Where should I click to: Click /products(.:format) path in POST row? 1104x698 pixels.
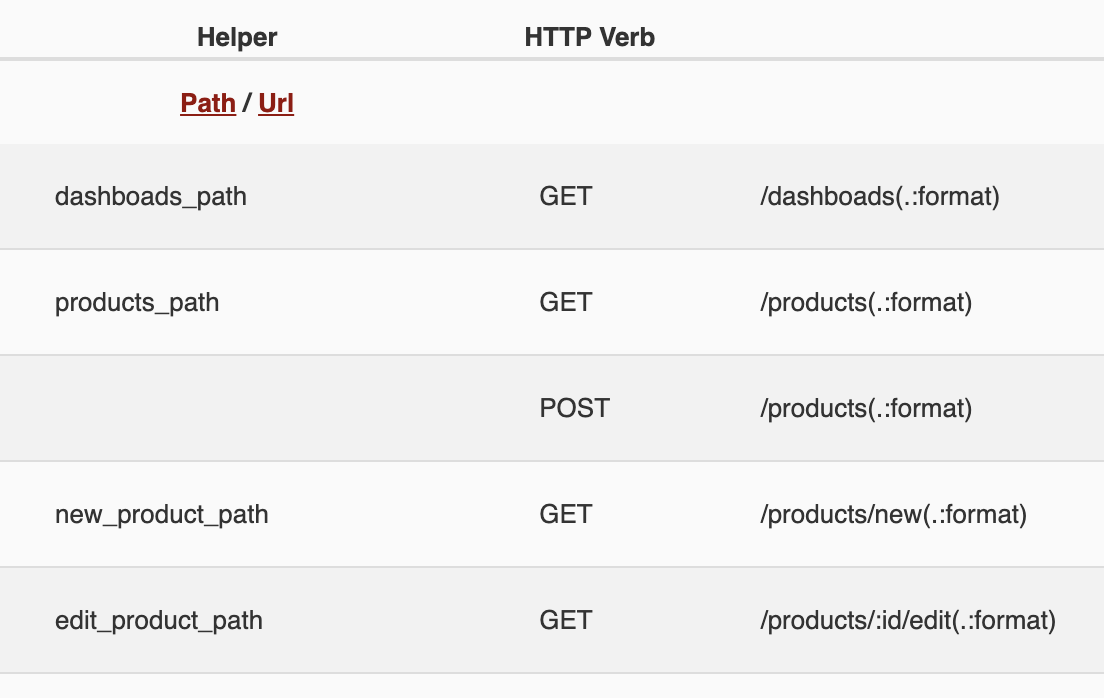point(866,408)
